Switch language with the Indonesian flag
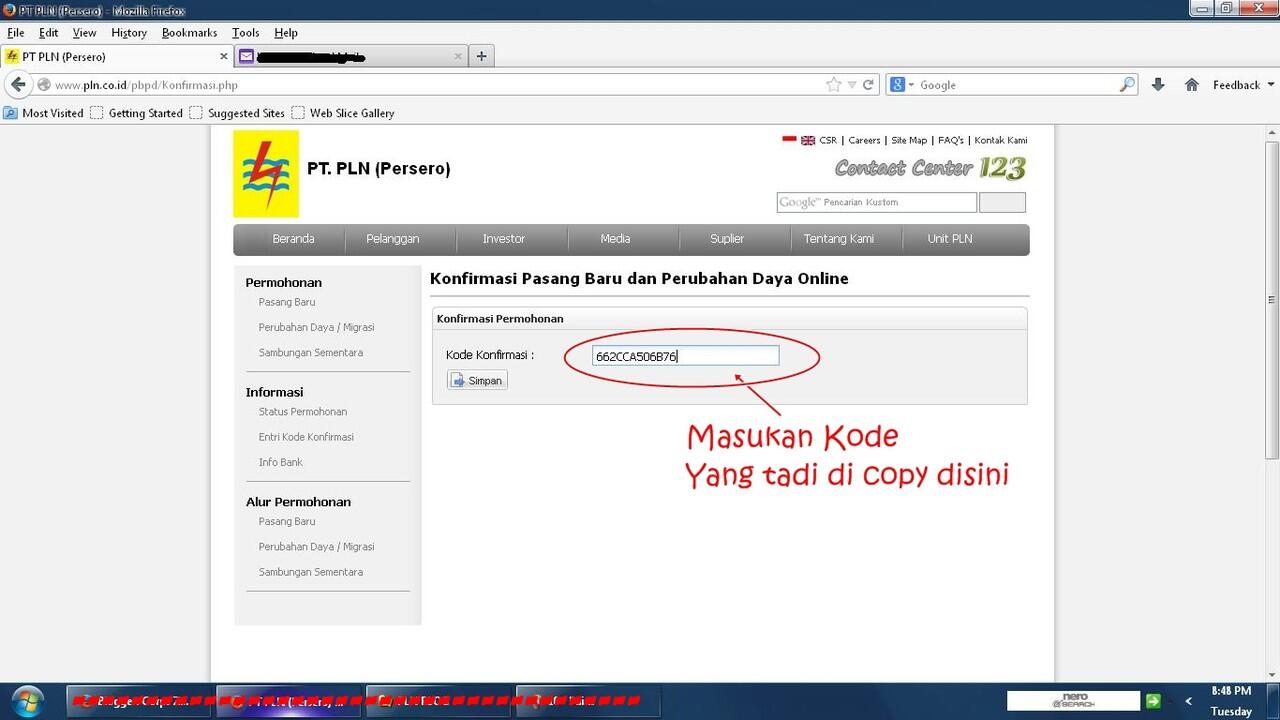 [789, 140]
